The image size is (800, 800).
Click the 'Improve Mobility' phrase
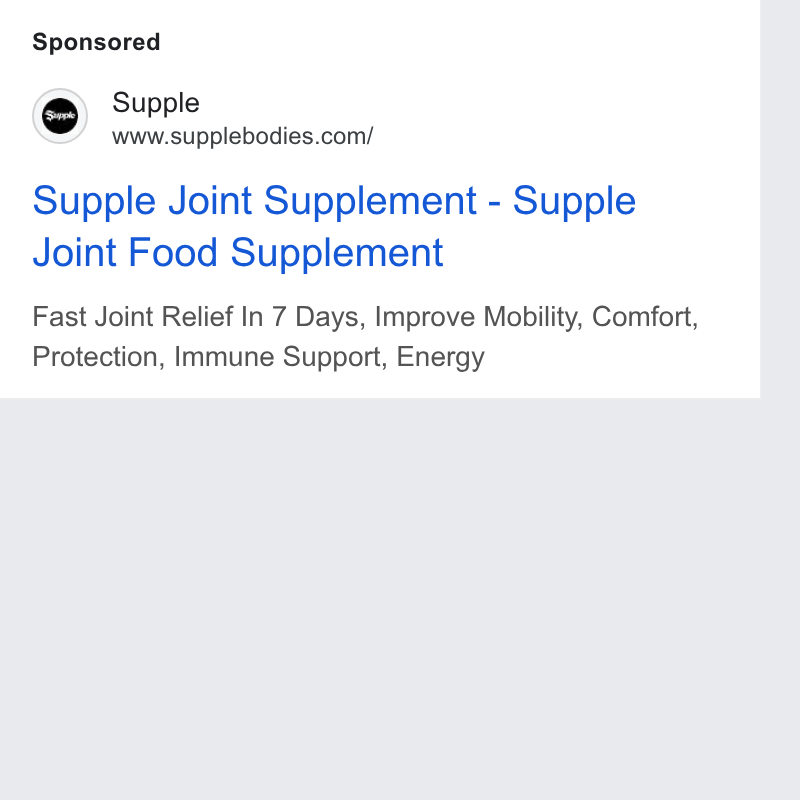(479, 317)
